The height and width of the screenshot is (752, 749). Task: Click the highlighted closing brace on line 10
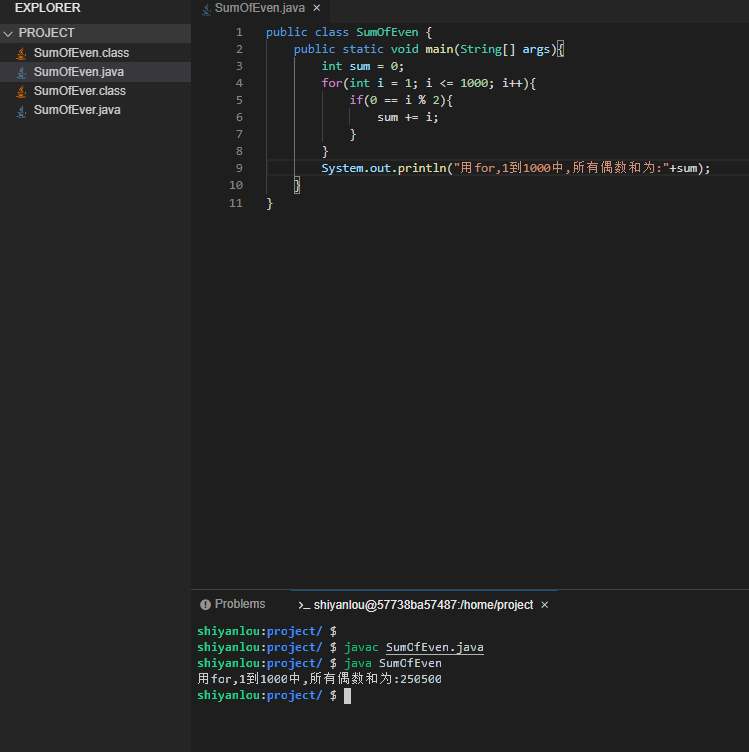(x=297, y=185)
